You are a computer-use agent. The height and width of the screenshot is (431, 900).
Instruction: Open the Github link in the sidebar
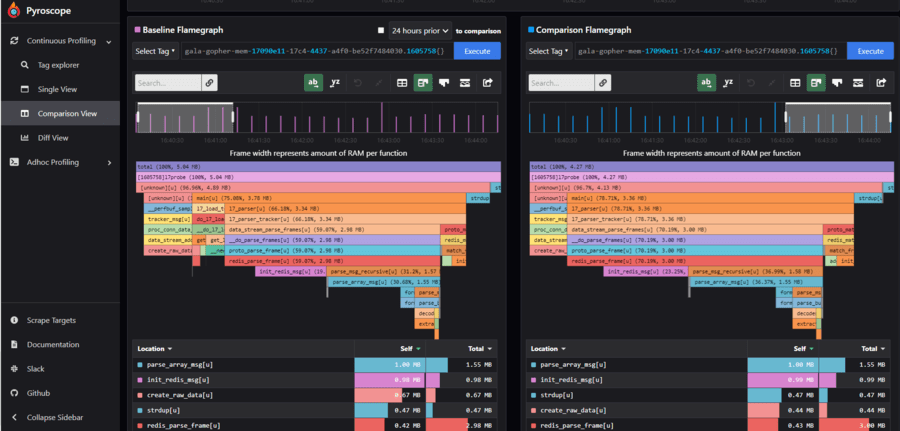pyautogui.click(x=38, y=393)
